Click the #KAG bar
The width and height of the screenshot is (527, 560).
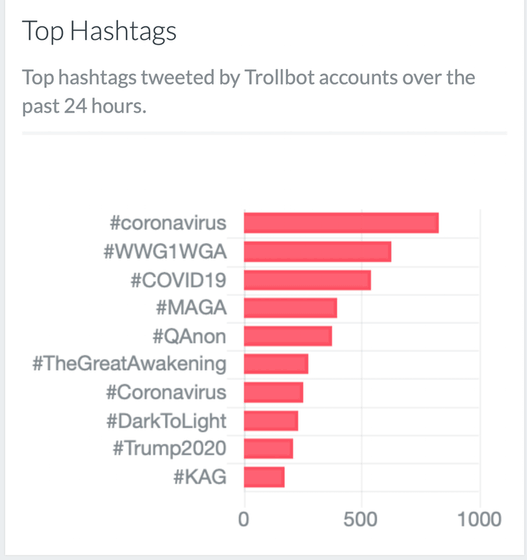pos(265,477)
